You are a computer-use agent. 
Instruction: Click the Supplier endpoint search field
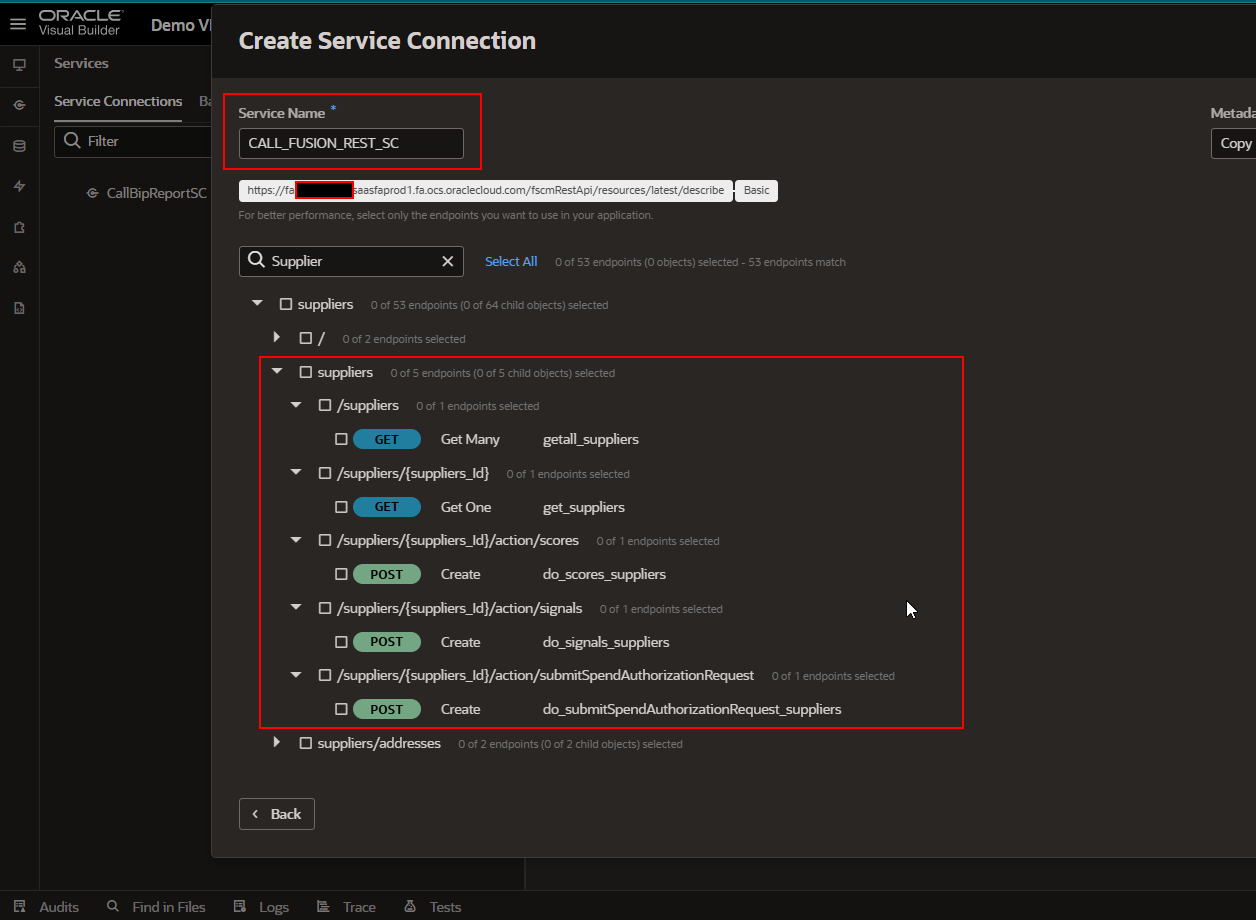(x=351, y=261)
